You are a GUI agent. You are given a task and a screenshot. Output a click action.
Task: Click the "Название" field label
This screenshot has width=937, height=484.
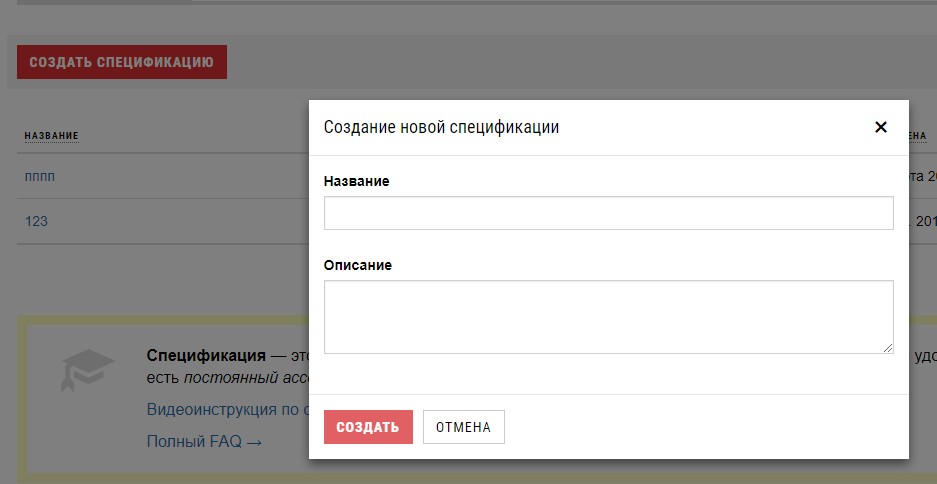(357, 181)
